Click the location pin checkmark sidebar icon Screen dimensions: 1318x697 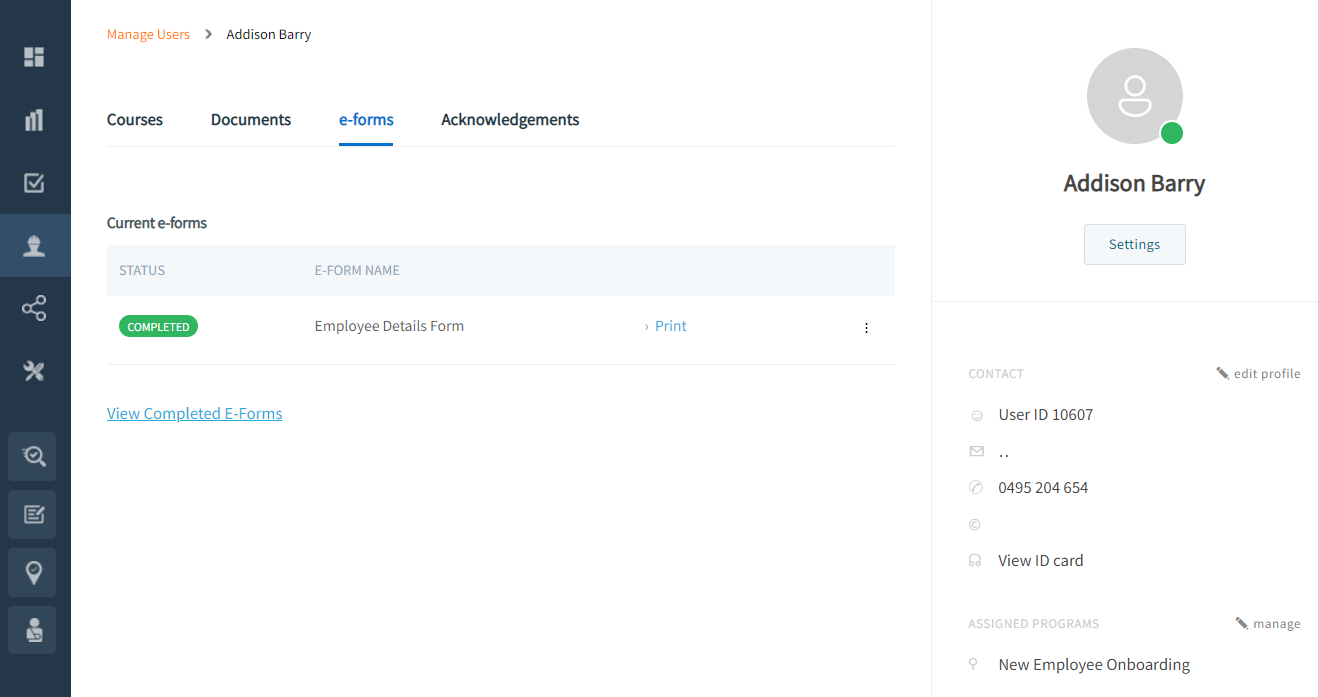[34, 572]
